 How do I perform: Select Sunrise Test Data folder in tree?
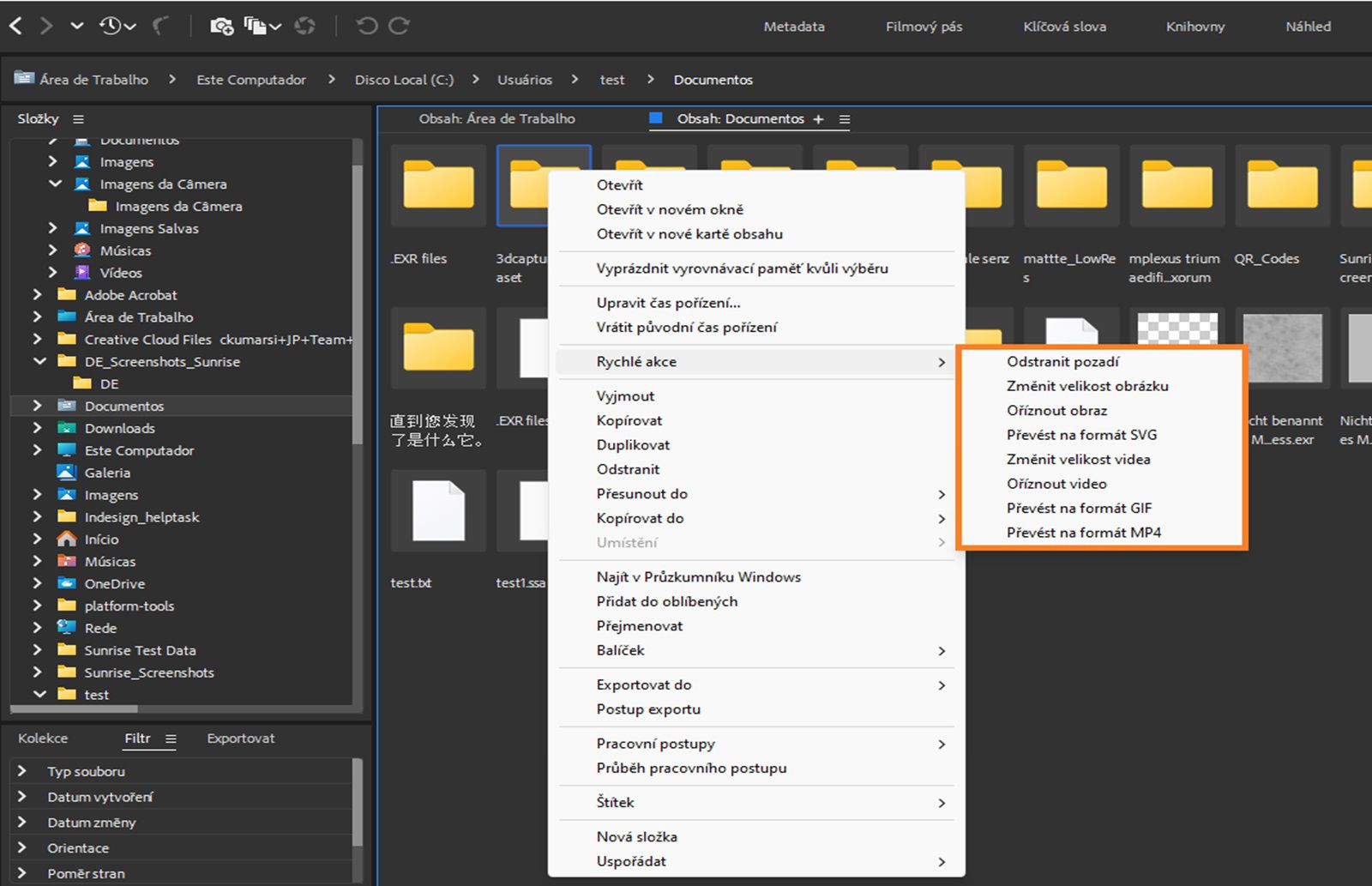[140, 650]
